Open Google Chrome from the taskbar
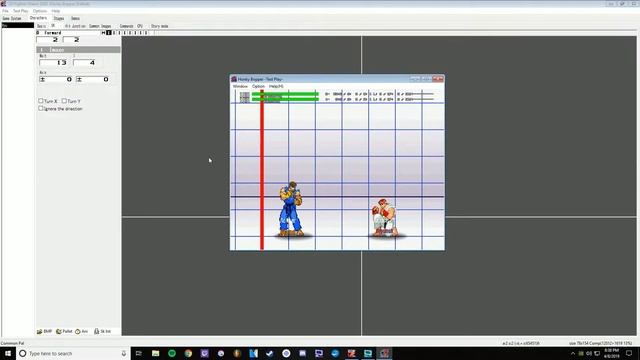The width and height of the screenshot is (640, 360). 188,353
